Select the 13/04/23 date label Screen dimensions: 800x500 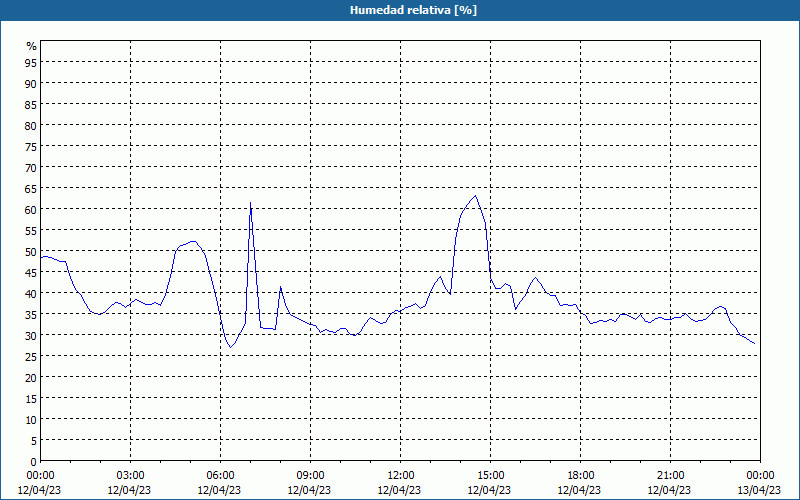(759, 490)
